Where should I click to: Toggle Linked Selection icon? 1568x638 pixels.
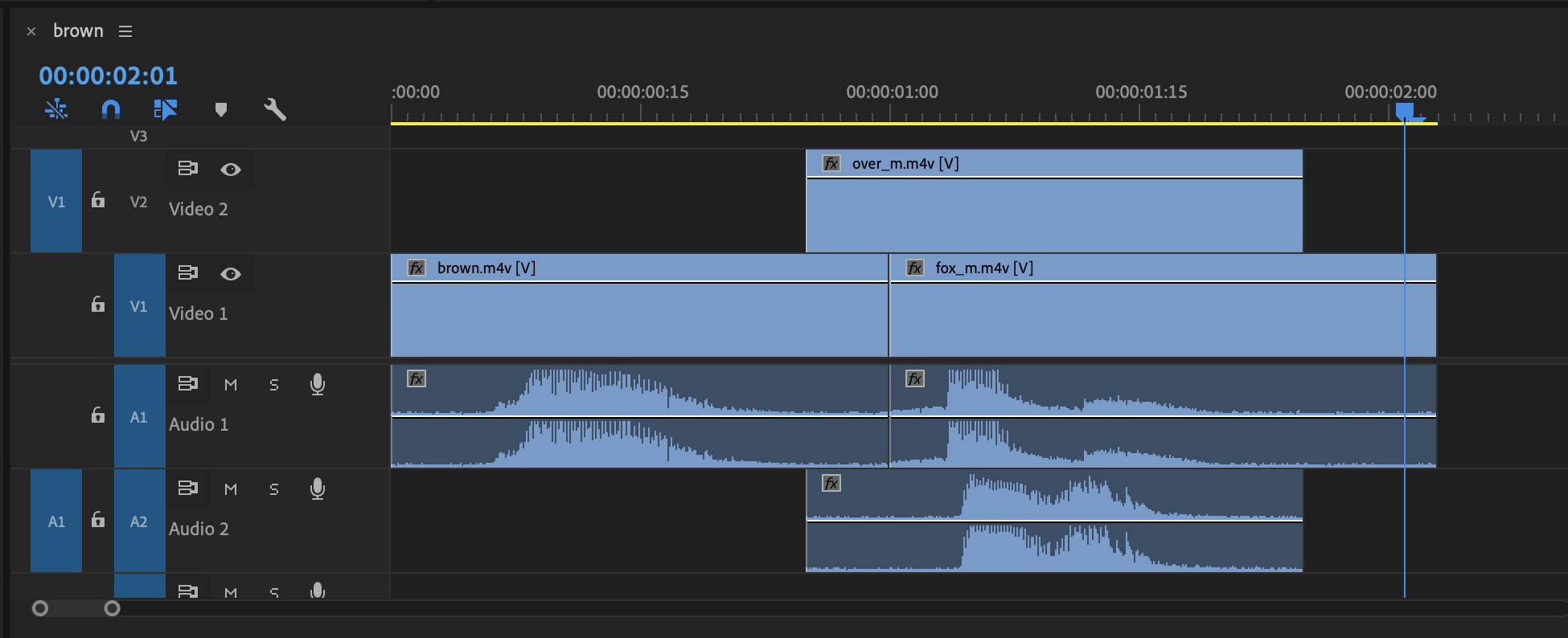(x=165, y=109)
